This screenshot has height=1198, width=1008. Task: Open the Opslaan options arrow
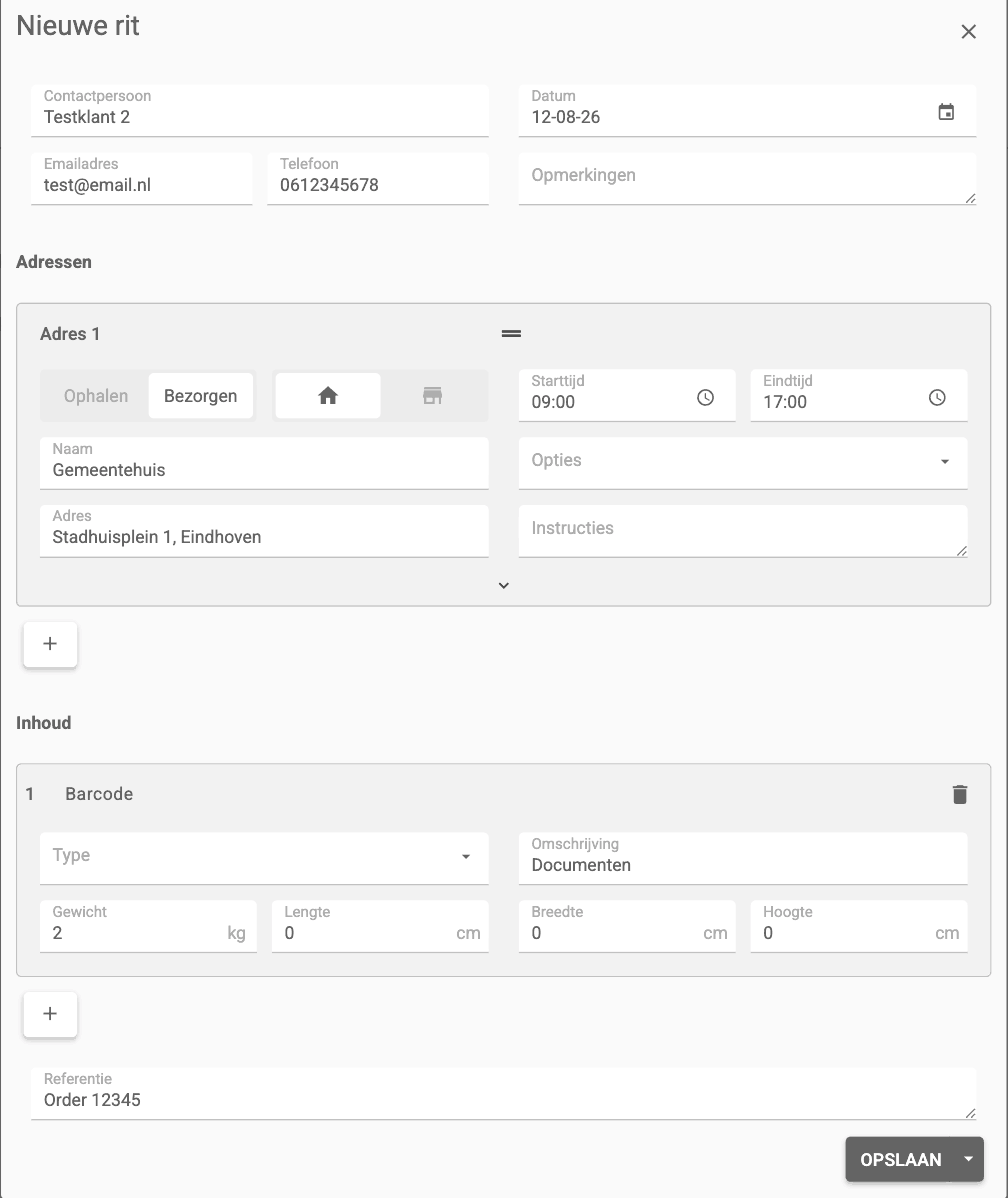(968, 1159)
